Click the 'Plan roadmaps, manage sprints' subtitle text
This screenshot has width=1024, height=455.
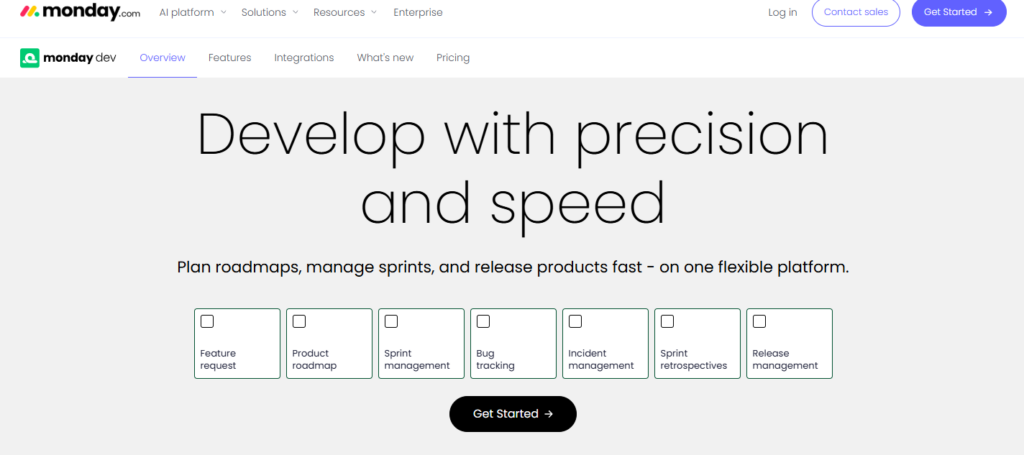coord(513,268)
